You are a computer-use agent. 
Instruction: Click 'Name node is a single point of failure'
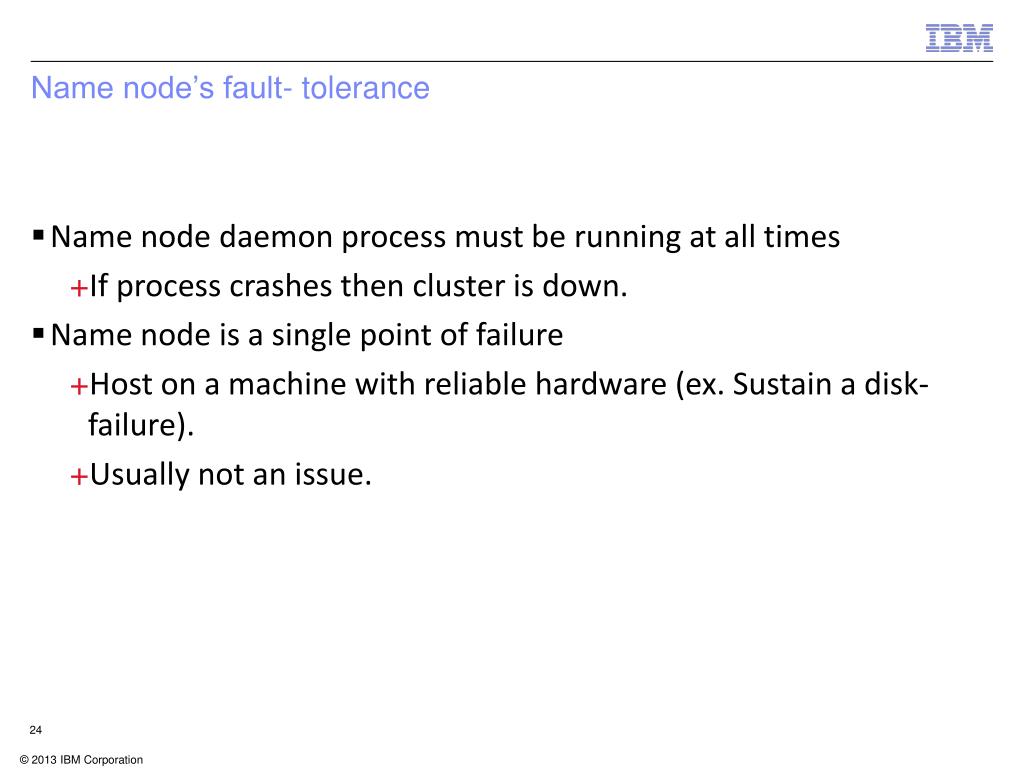pos(307,335)
